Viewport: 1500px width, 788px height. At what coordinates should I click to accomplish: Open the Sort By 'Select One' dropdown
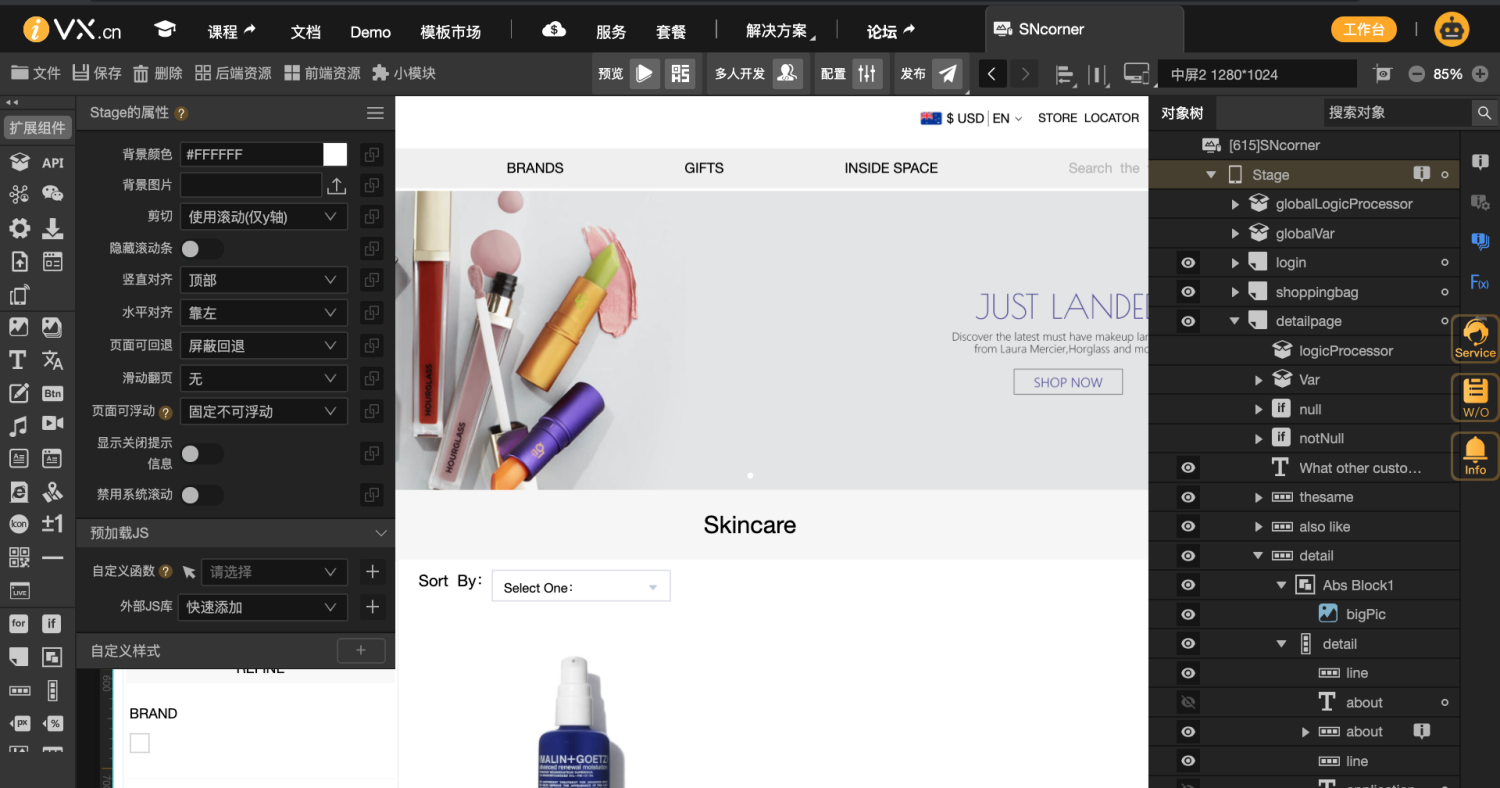581,587
